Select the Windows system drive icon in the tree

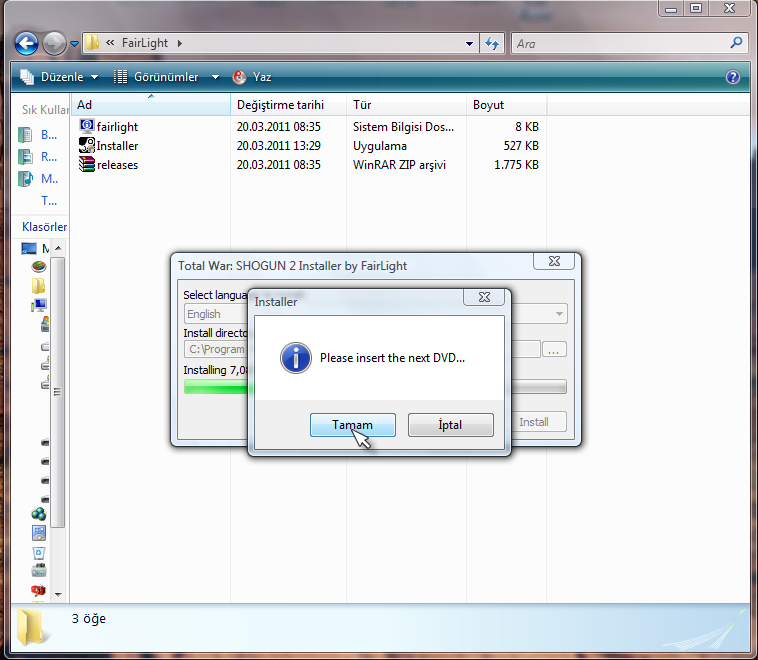(44, 324)
